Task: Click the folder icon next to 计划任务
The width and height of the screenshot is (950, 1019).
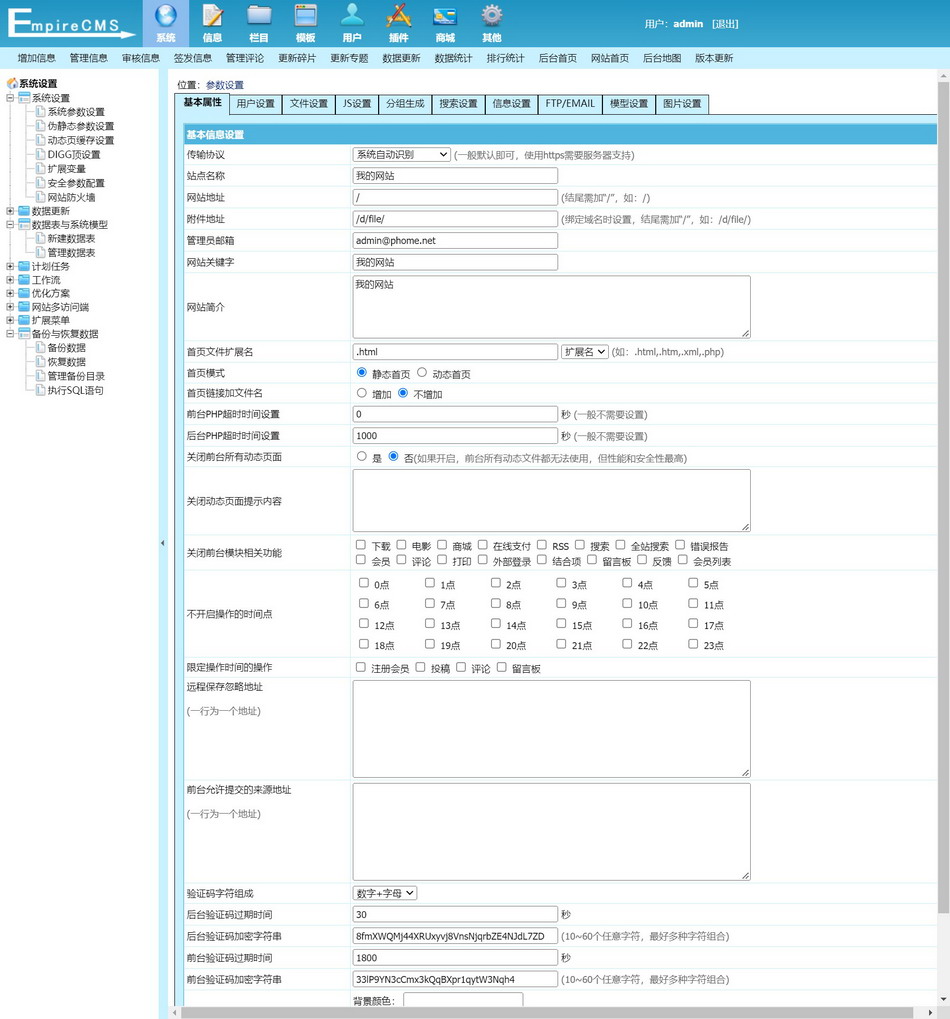Action: (24, 266)
